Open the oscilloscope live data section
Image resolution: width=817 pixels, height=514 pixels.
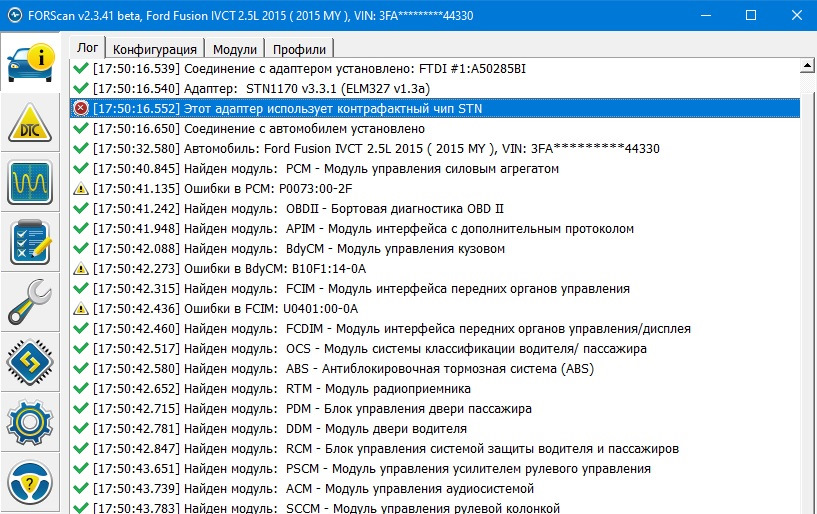(x=30, y=182)
